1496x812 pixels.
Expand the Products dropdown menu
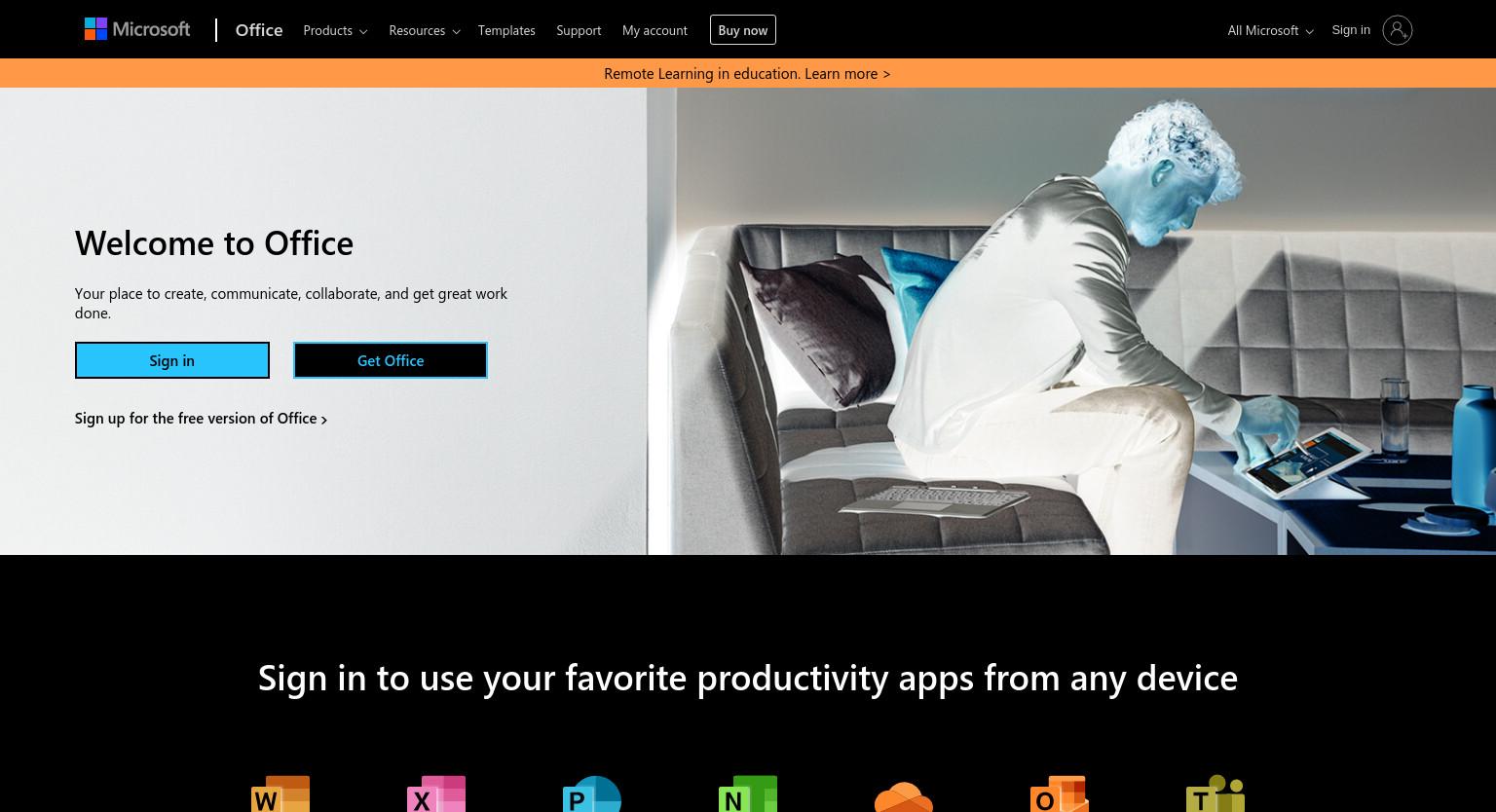(335, 30)
